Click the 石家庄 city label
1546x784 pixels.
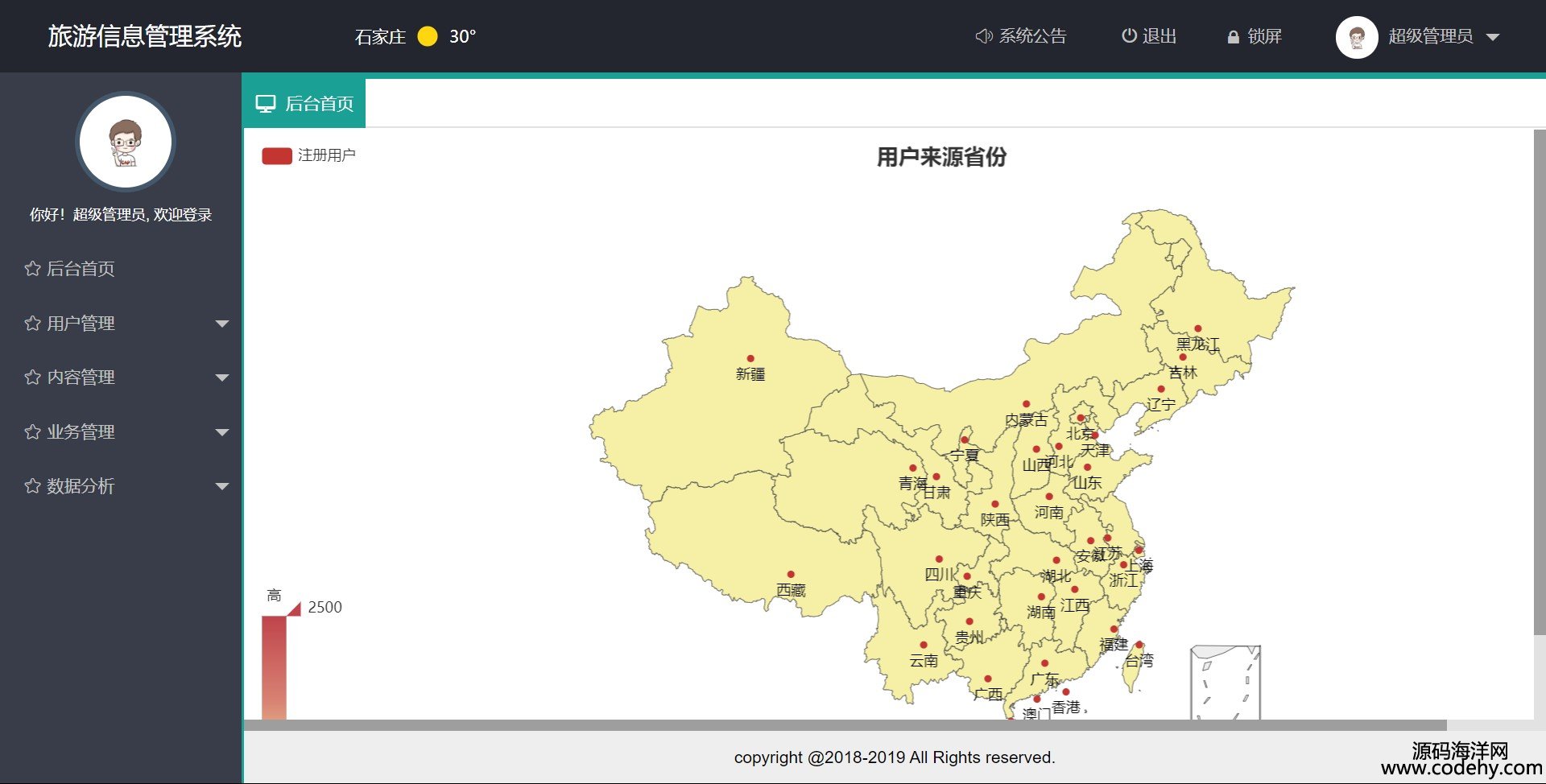(380, 37)
